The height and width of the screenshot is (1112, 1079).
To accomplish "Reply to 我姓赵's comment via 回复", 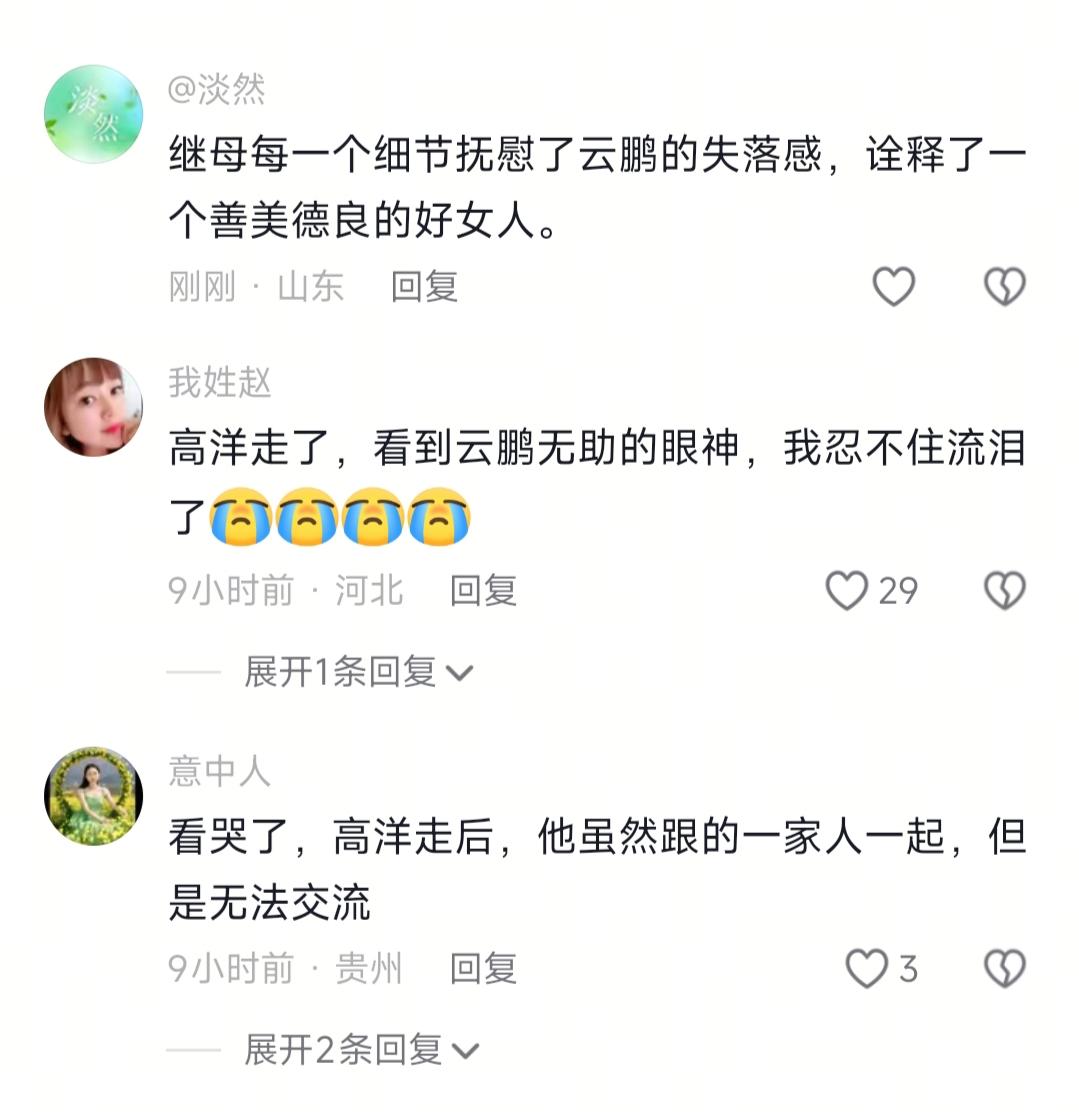I will (x=483, y=591).
